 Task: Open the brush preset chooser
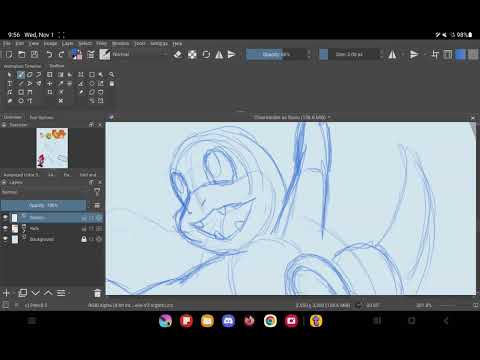(x=105, y=54)
